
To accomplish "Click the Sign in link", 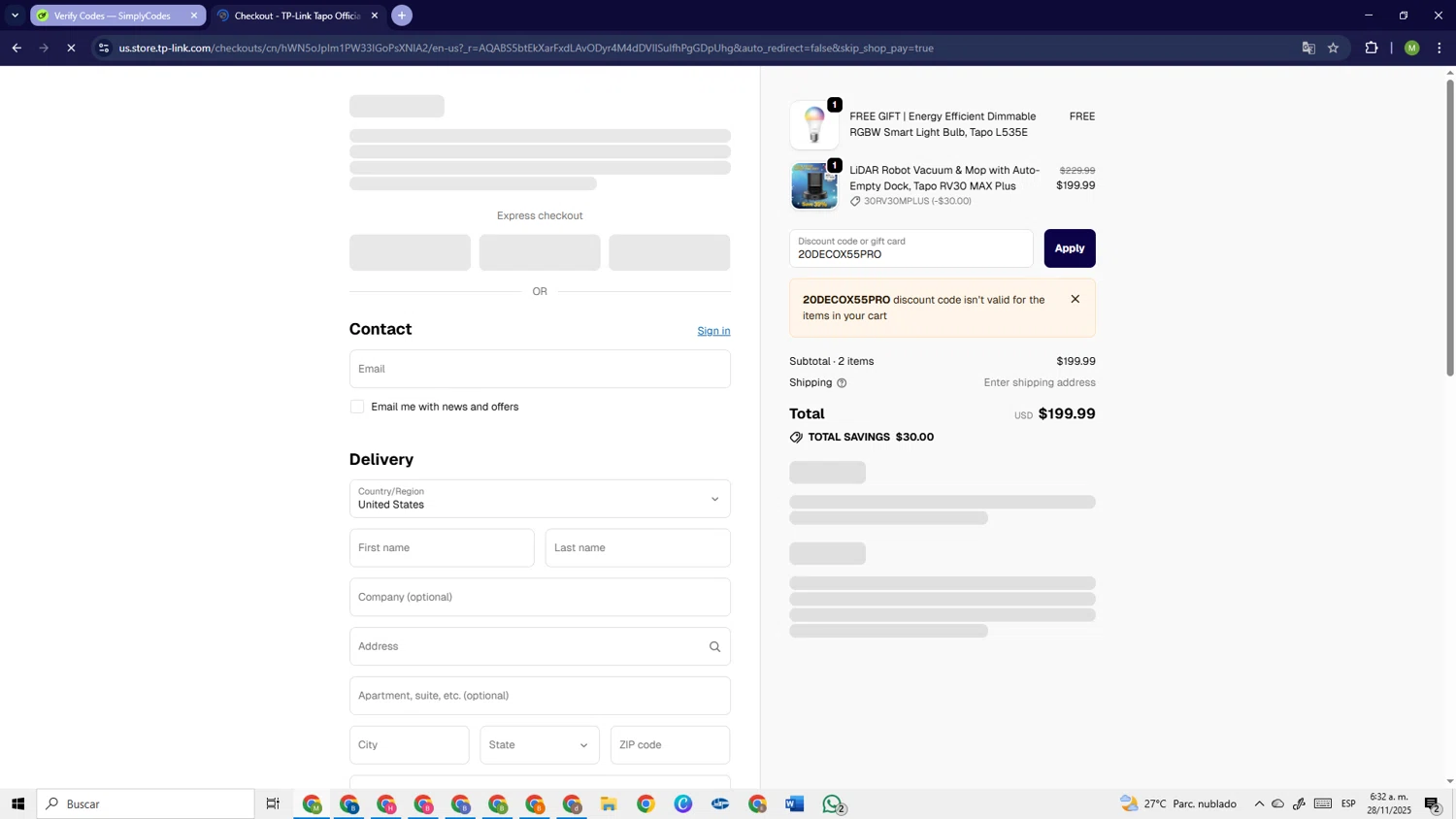I will tap(713, 331).
